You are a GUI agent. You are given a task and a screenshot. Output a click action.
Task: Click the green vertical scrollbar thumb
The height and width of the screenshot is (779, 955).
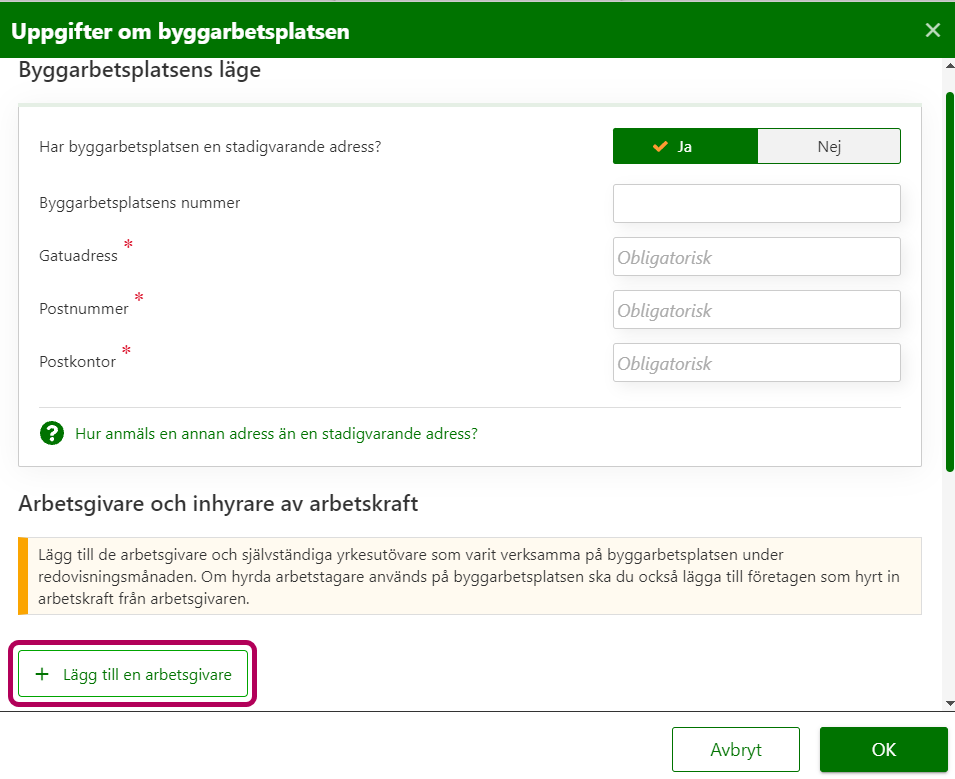tap(949, 280)
